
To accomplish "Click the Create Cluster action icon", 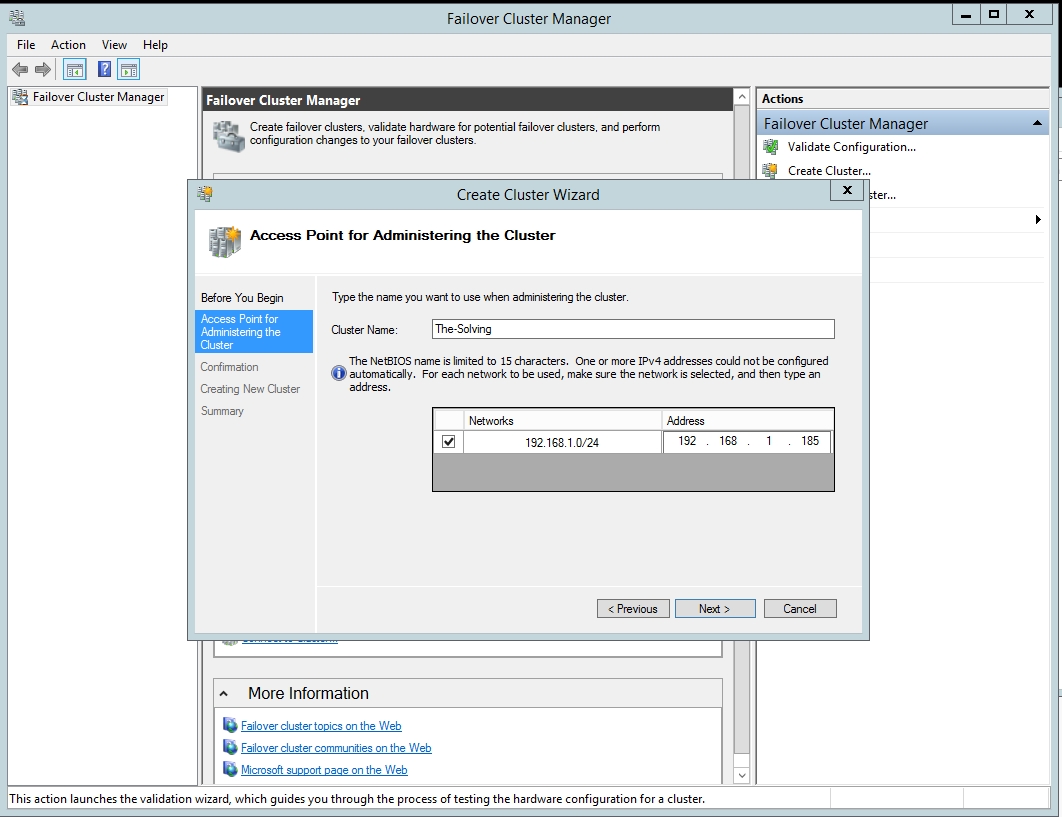I will click(771, 171).
